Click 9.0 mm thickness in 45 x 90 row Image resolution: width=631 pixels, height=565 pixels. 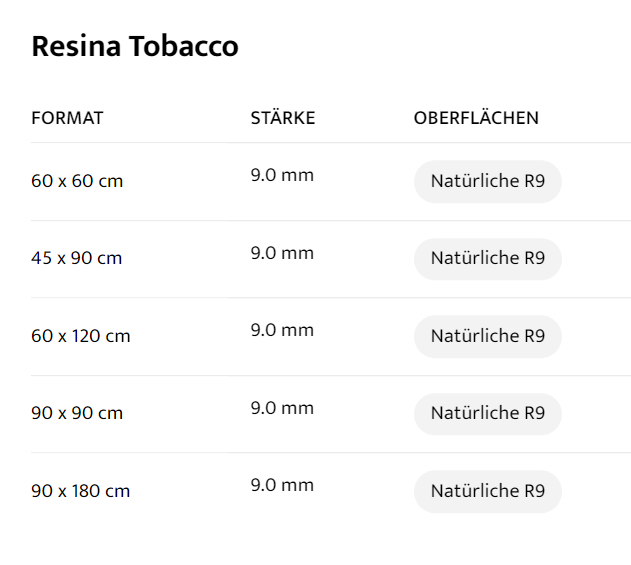[282, 253]
